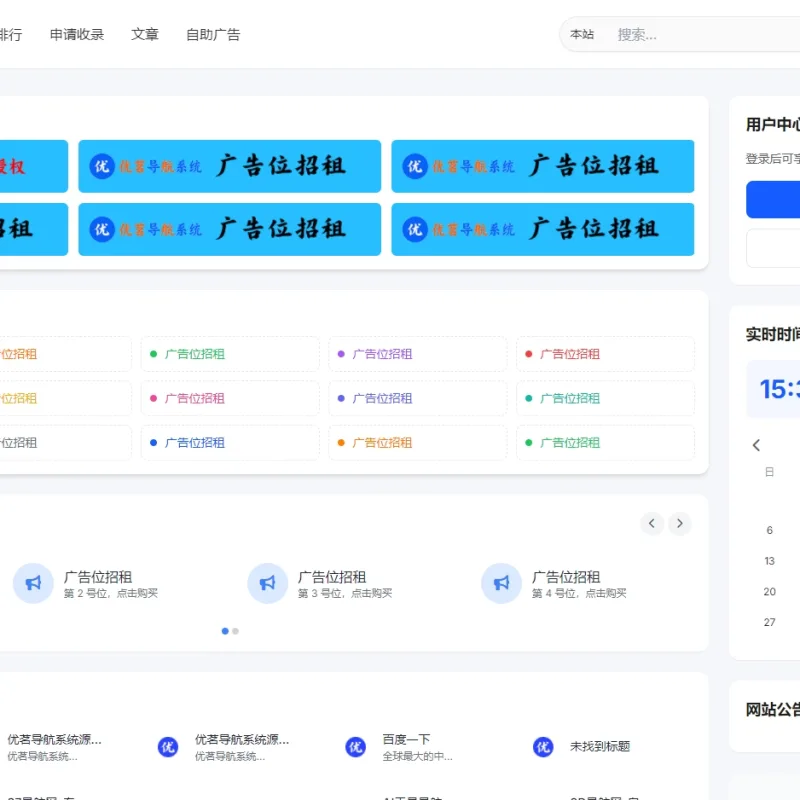Open red-dot 广告位招租 text link
This screenshot has height=800, width=800.
click(x=570, y=354)
